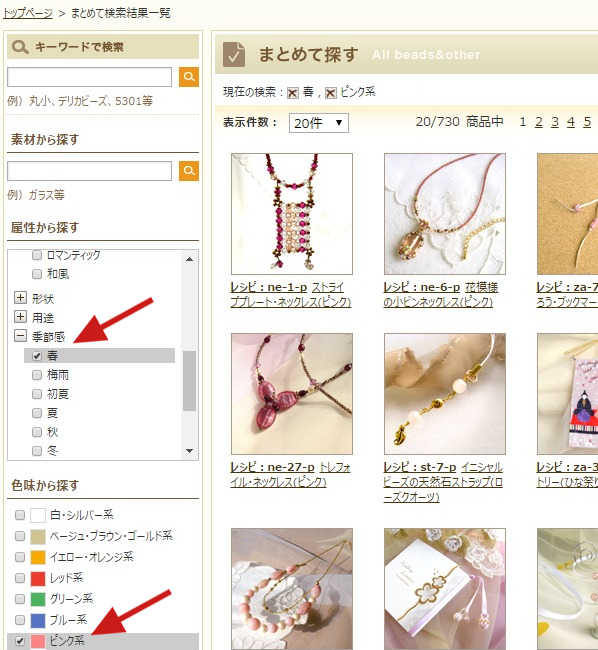Image resolution: width=598 pixels, height=650 pixels.
Task: Click the ne-1-p stripe plate necklace thumbnail
Action: click(x=292, y=214)
